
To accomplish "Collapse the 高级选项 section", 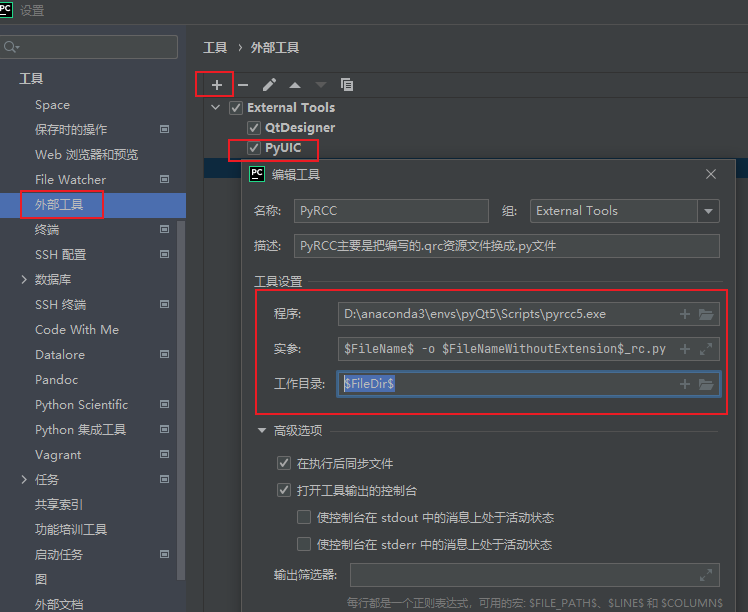I will pyautogui.click(x=261, y=430).
